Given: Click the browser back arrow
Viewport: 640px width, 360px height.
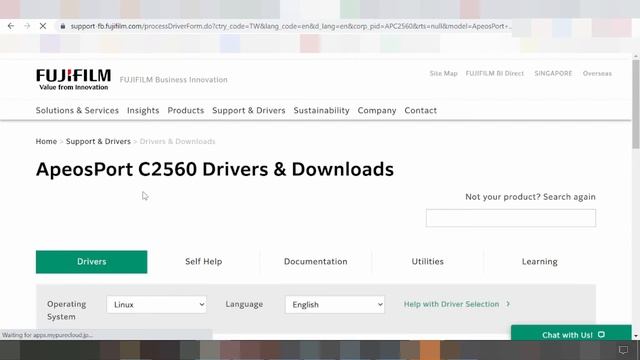Looking at the screenshot, I should (x=11, y=26).
